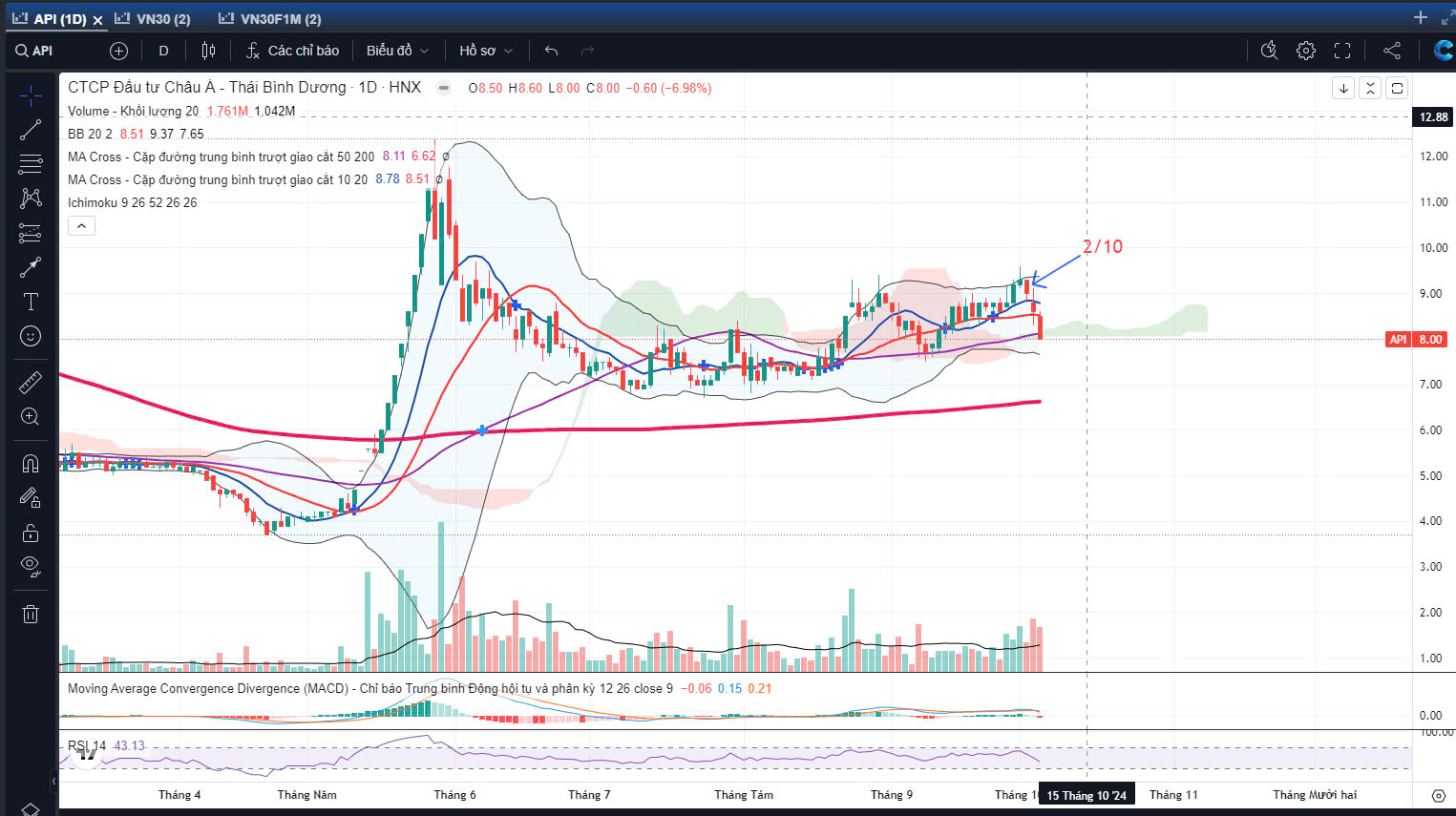Click the Tháng Tám time axis label
This screenshot has height=816, width=1456.
click(744, 795)
